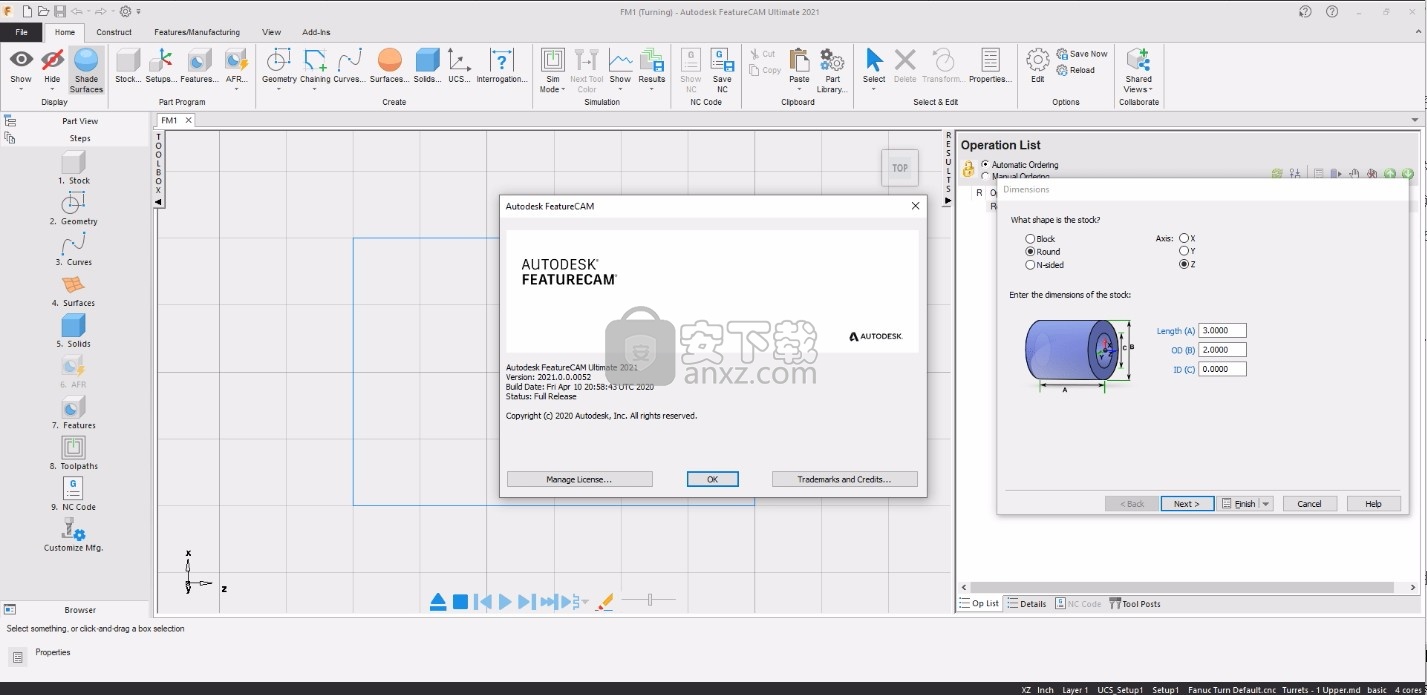
Task: Switch to the Add-Ins ribbon tab
Action: (316, 32)
